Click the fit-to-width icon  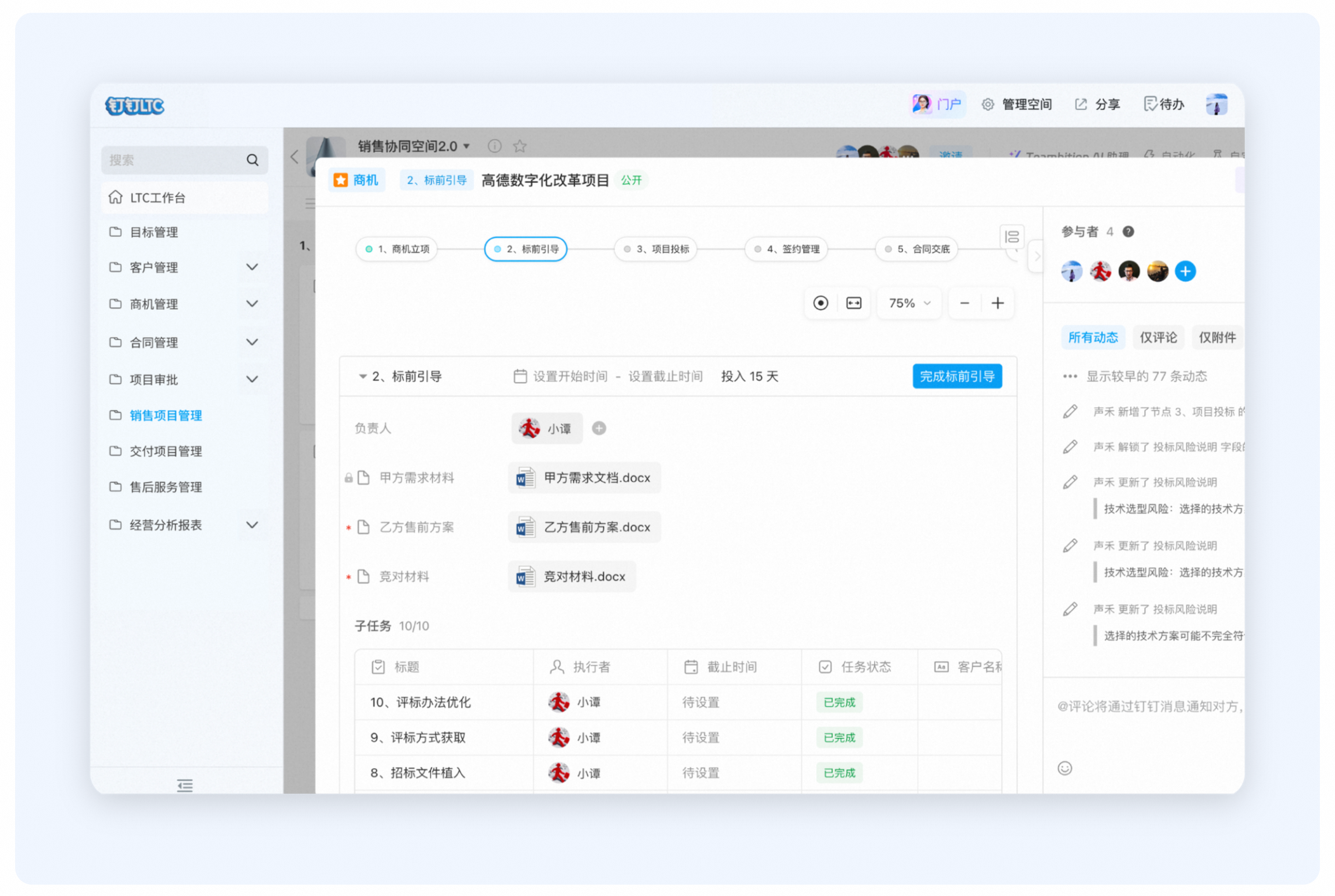pos(853,303)
